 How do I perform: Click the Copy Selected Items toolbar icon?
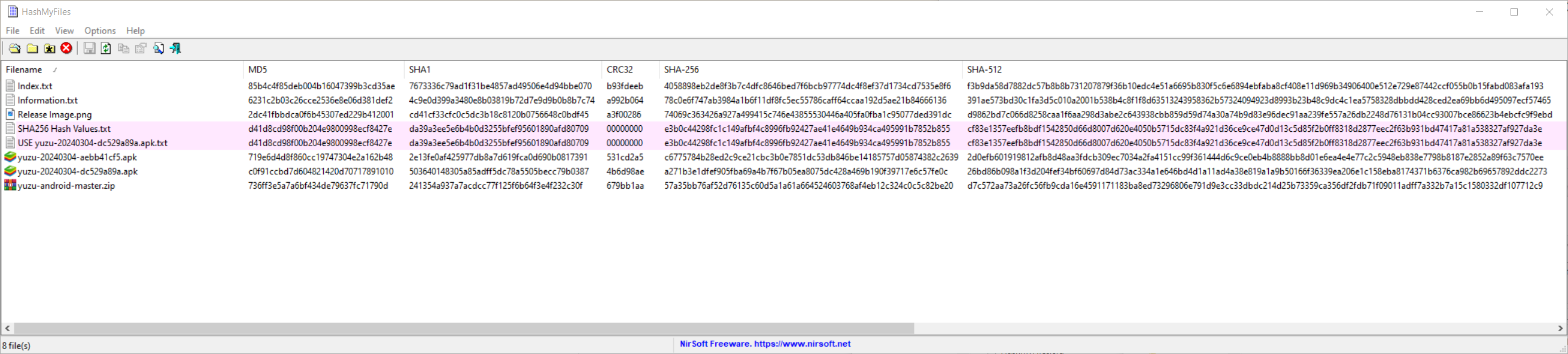tap(123, 48)
